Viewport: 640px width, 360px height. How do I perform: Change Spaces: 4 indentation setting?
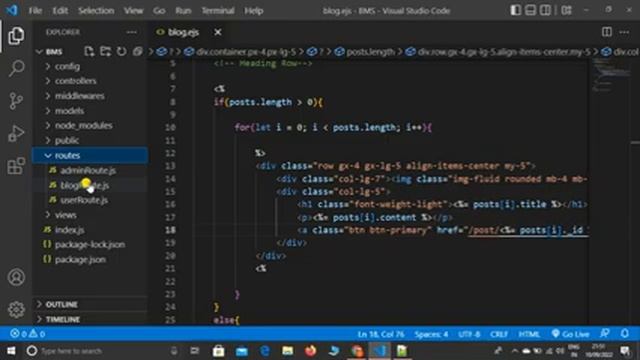[x=431, y=334]
